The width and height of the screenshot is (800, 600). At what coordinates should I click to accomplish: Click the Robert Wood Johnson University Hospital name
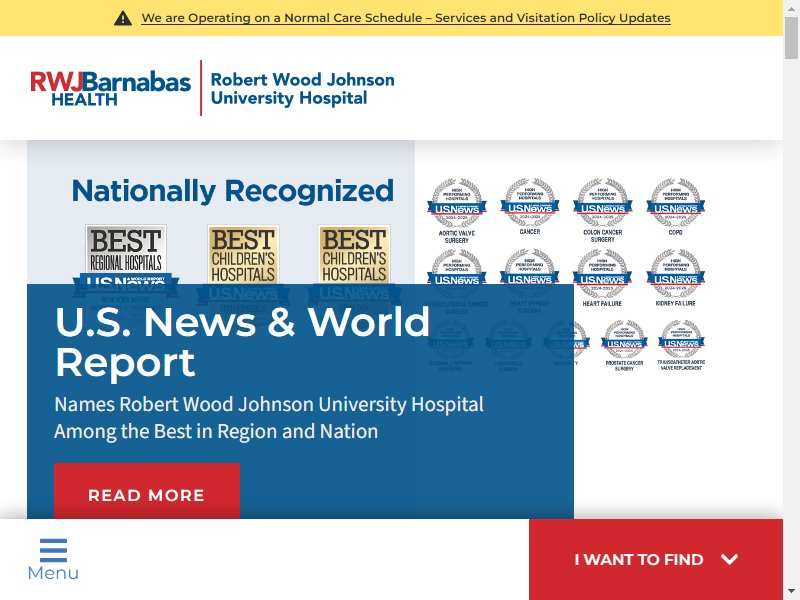(x=302, y=88)
